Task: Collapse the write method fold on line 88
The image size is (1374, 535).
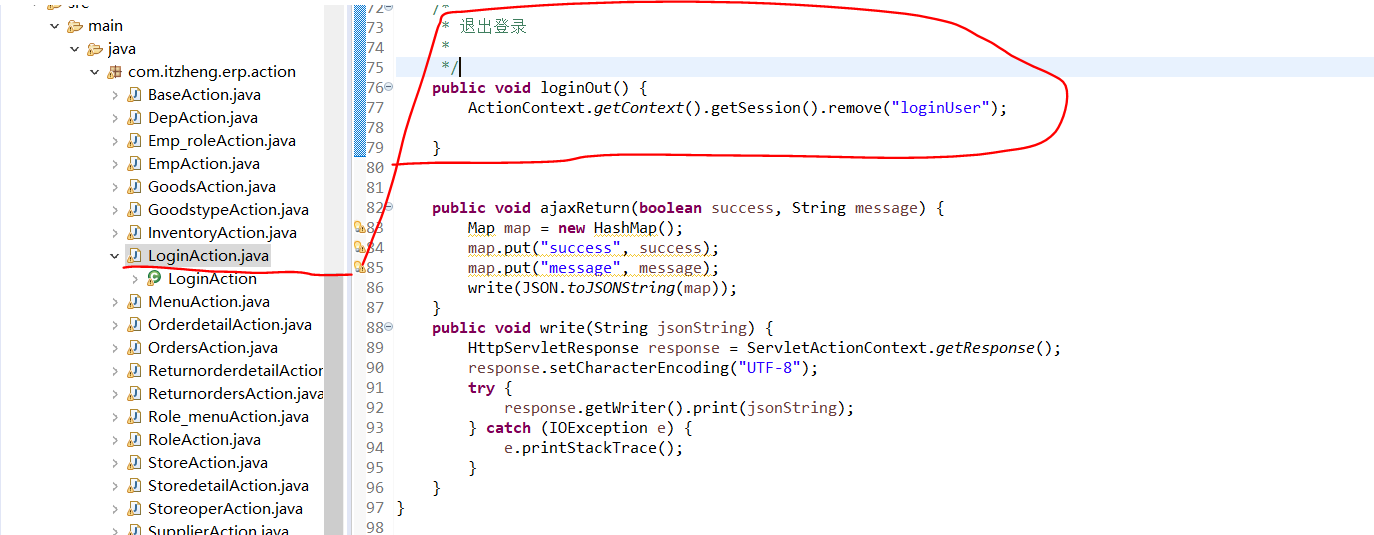Action: point(389,327)
